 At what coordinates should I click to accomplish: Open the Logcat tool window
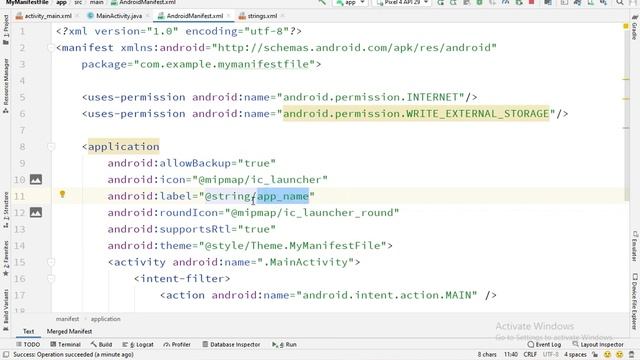pos(138,344)
